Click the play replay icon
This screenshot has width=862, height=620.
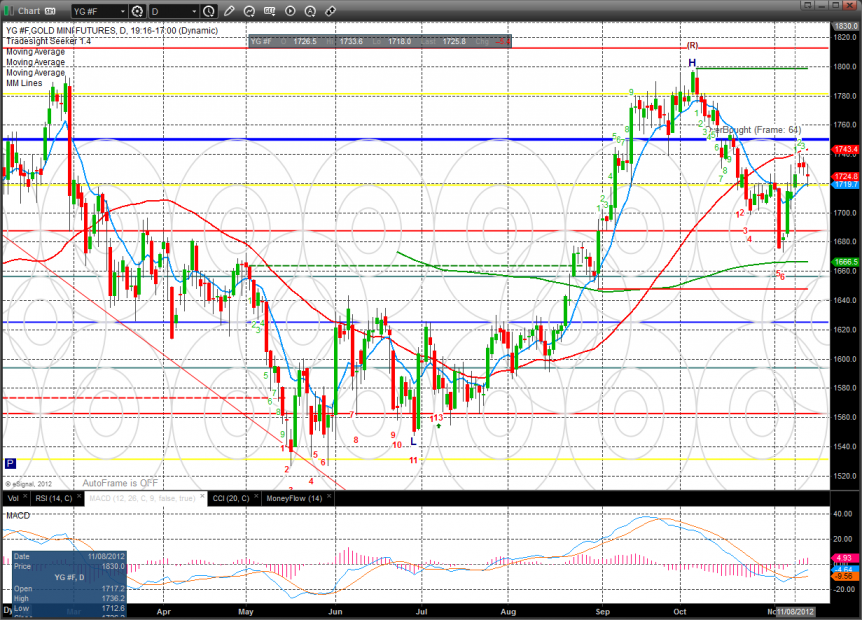point(290,11)
